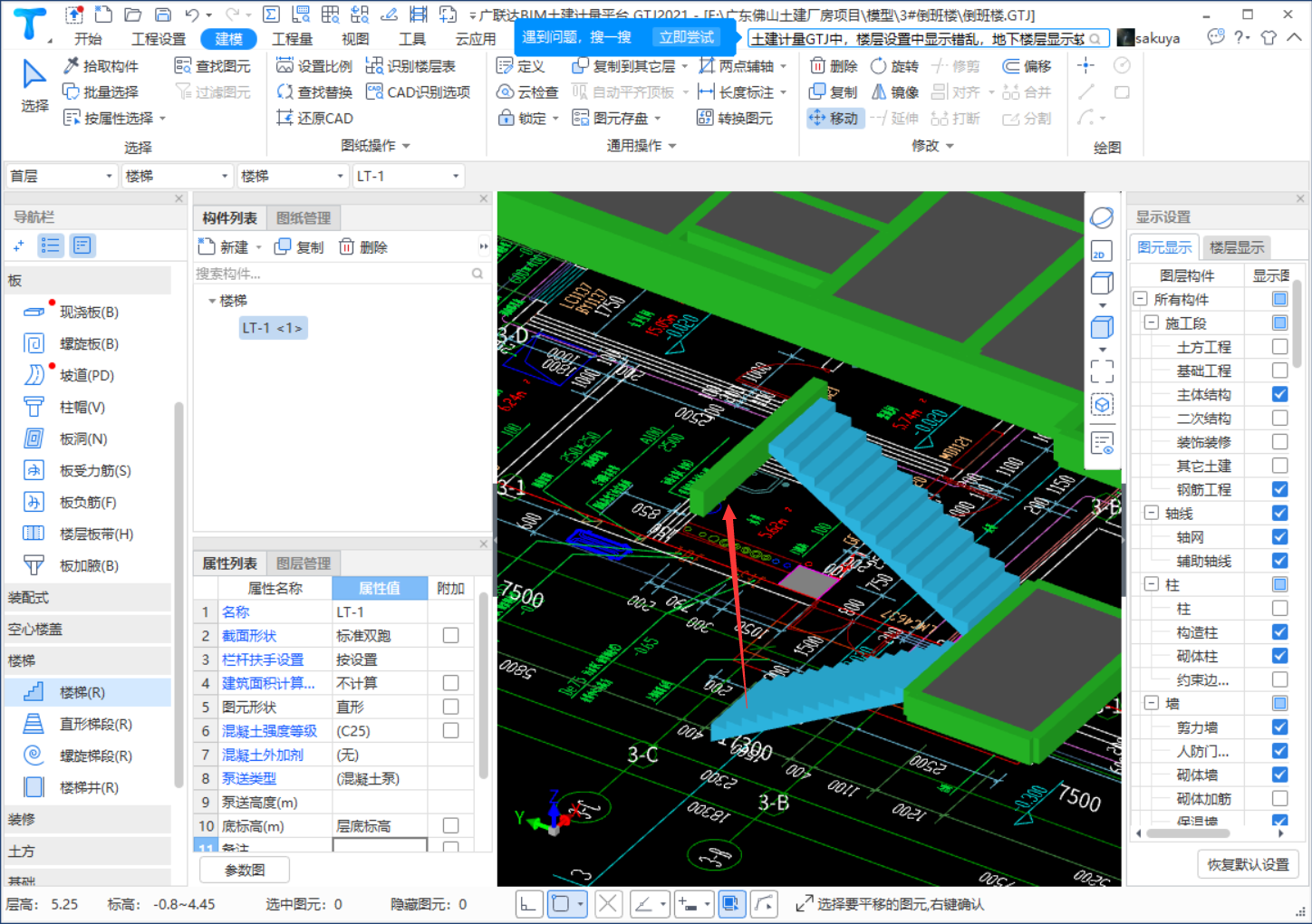Expand the 图纸操作 group dropdown
The image size is (1312, 924).
point(406,145)
